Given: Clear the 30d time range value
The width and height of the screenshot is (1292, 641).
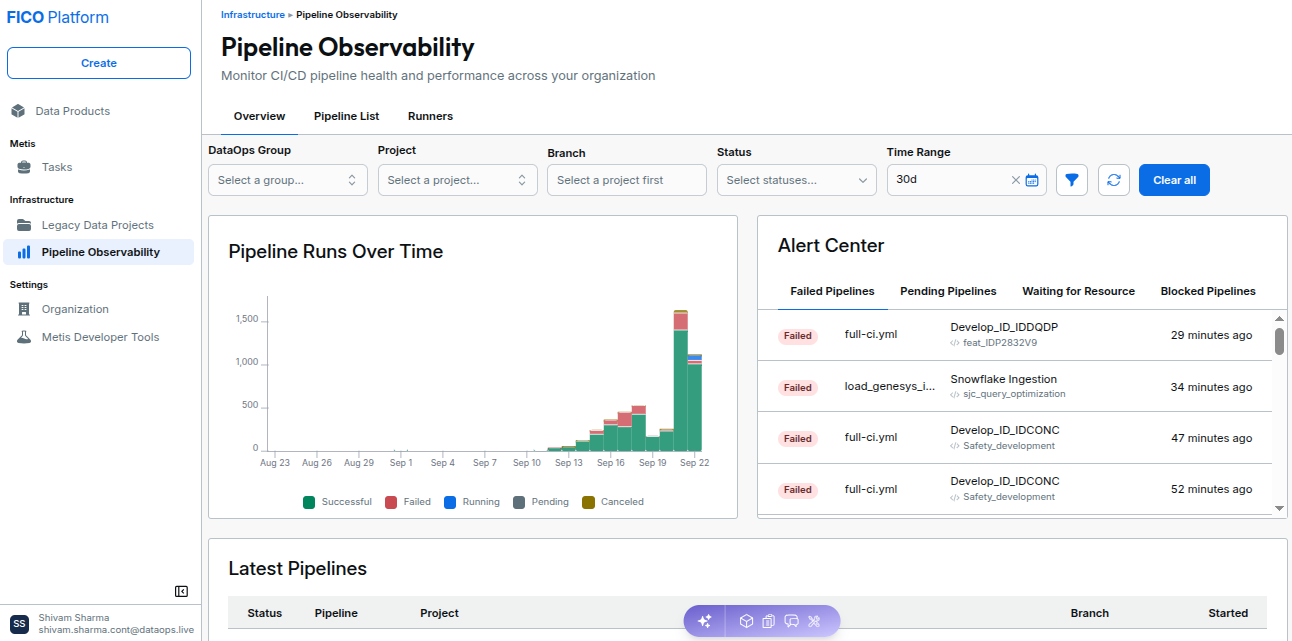Looking at the screenshot, I should click(1016, 180).
